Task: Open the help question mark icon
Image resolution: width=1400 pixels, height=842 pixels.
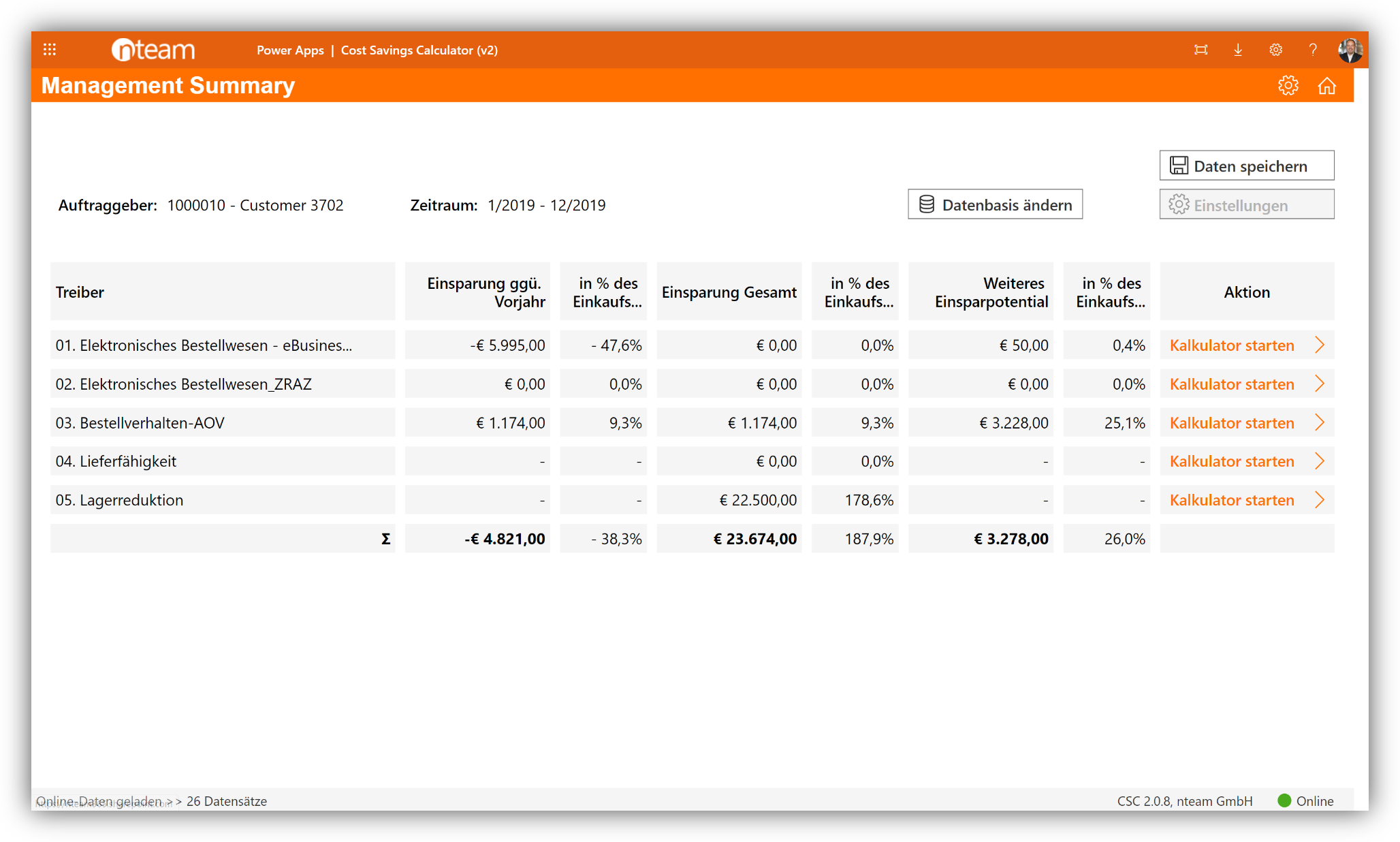Action: point(1313,50)
